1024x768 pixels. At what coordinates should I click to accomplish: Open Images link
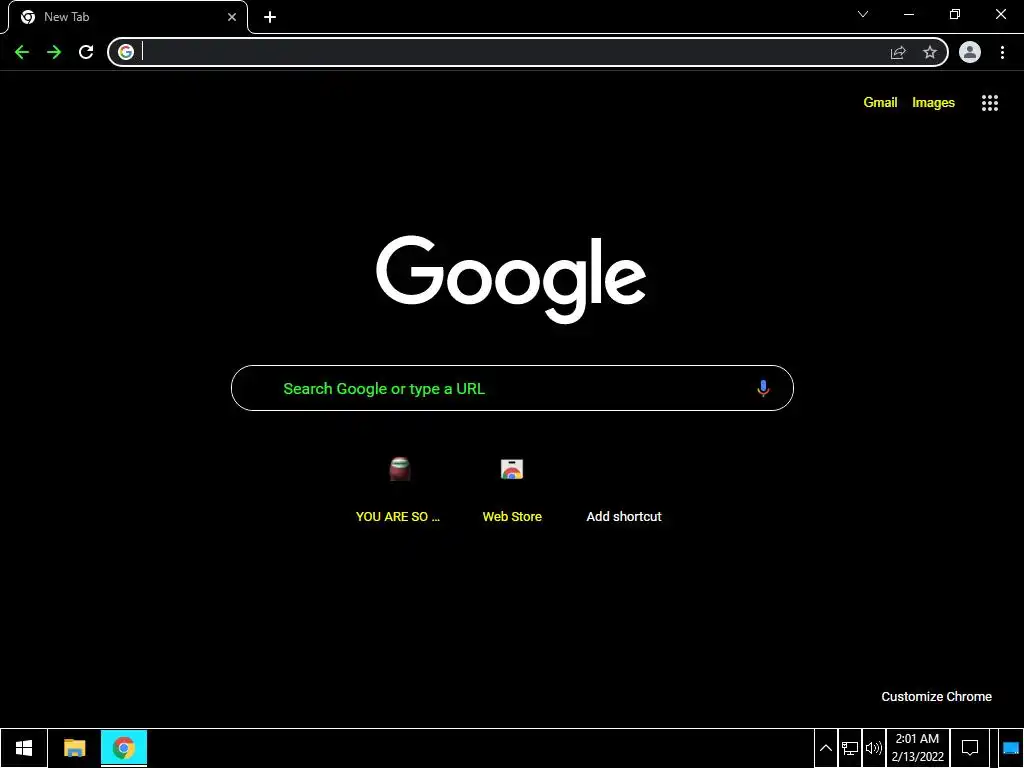[x=933, y=103]
